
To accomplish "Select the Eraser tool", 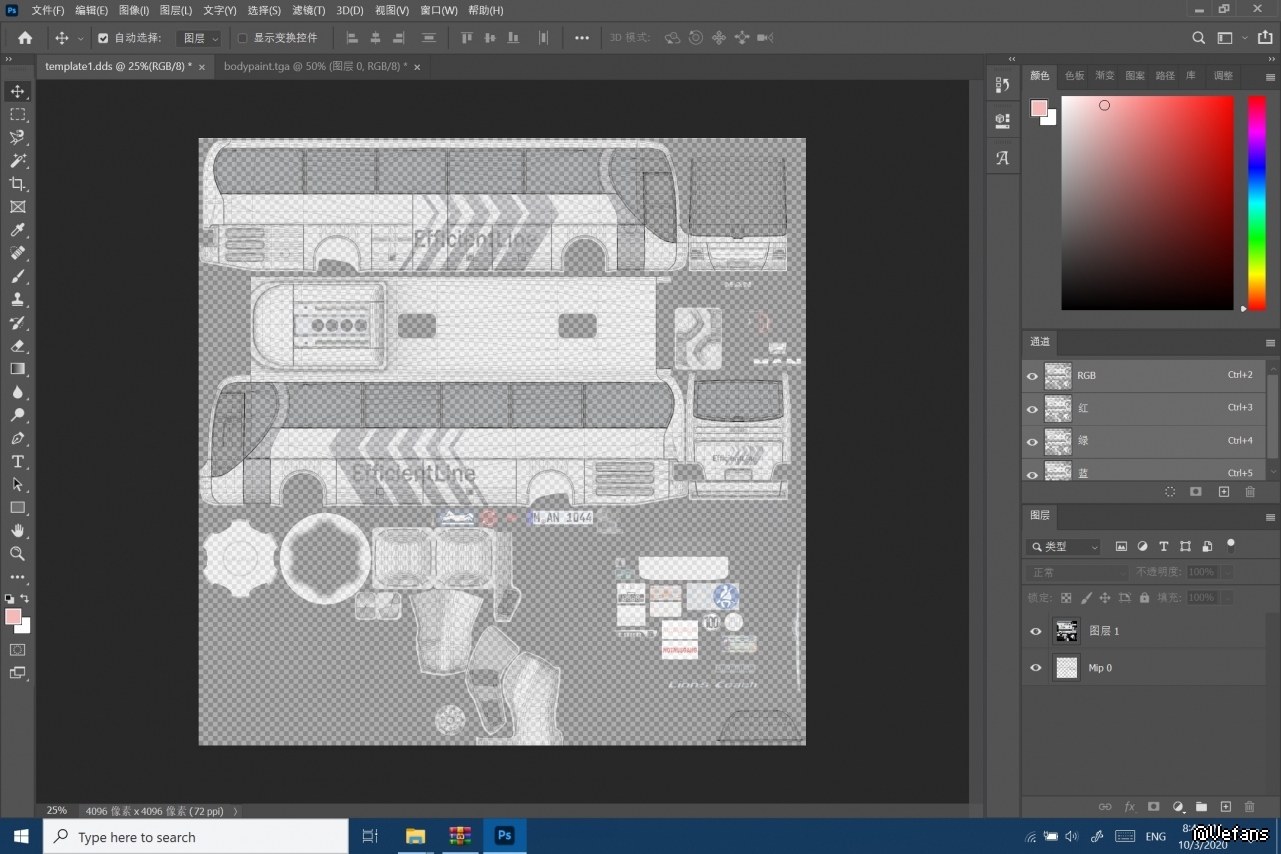I will (x=17, y=346).
